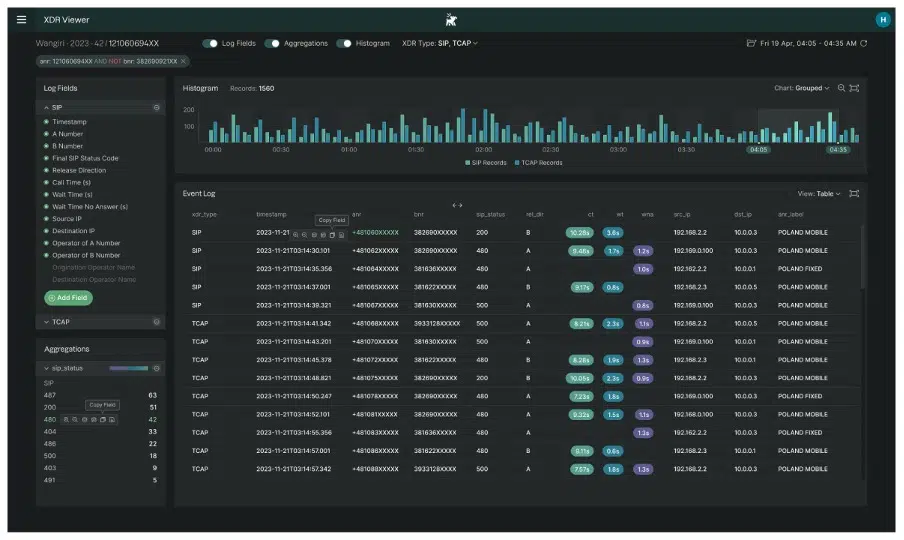Click the 3.6s wait time badge

(x=612, y=233)
